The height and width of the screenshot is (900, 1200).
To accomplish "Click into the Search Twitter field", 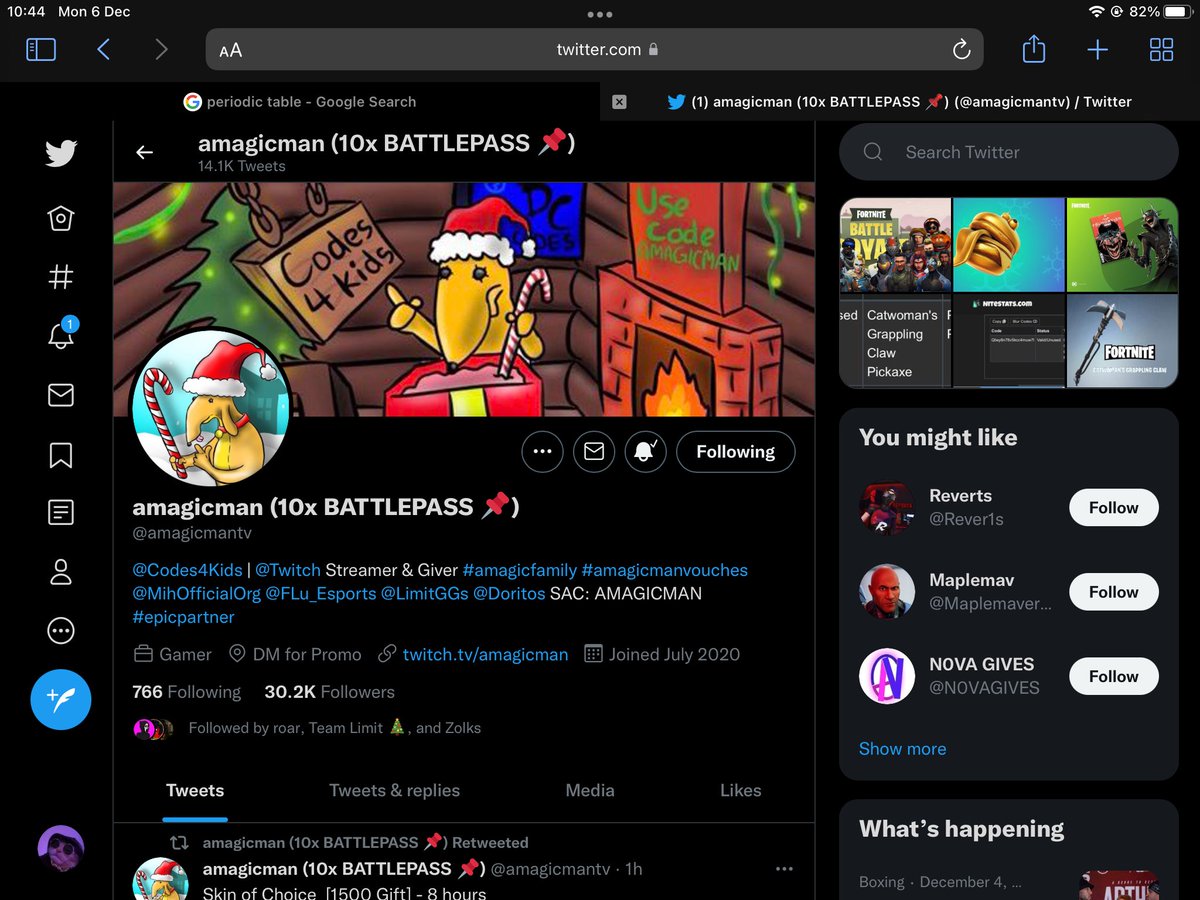I will click(x=1009, y=152).
